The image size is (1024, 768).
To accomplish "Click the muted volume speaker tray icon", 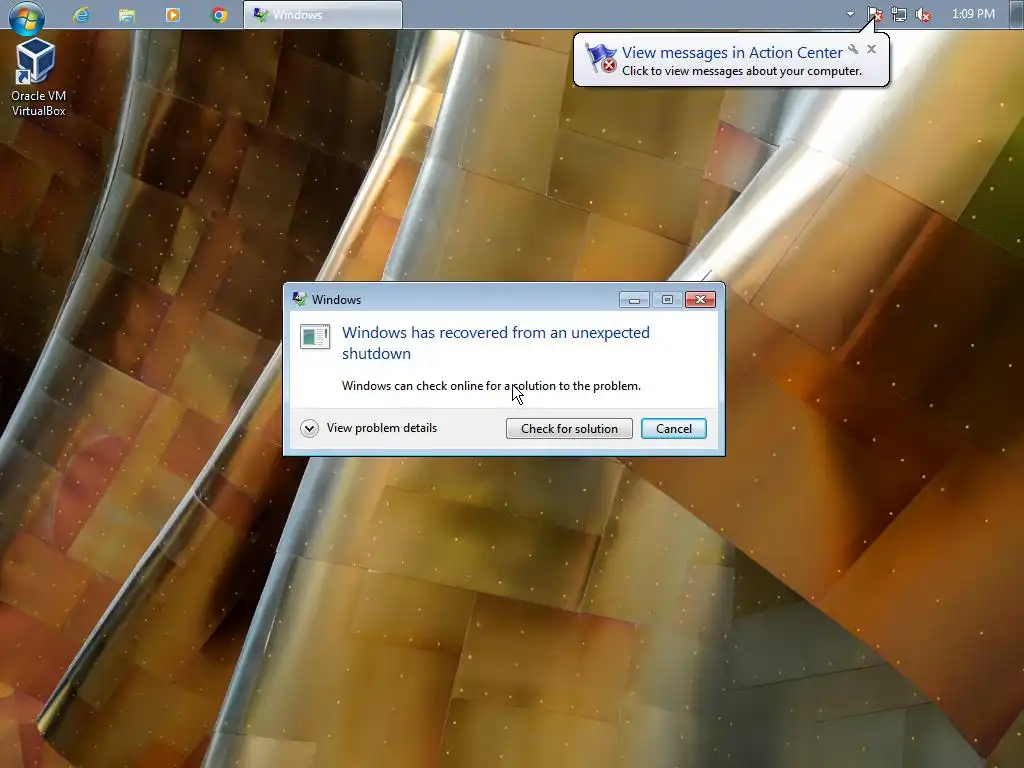I will (923, 14).
